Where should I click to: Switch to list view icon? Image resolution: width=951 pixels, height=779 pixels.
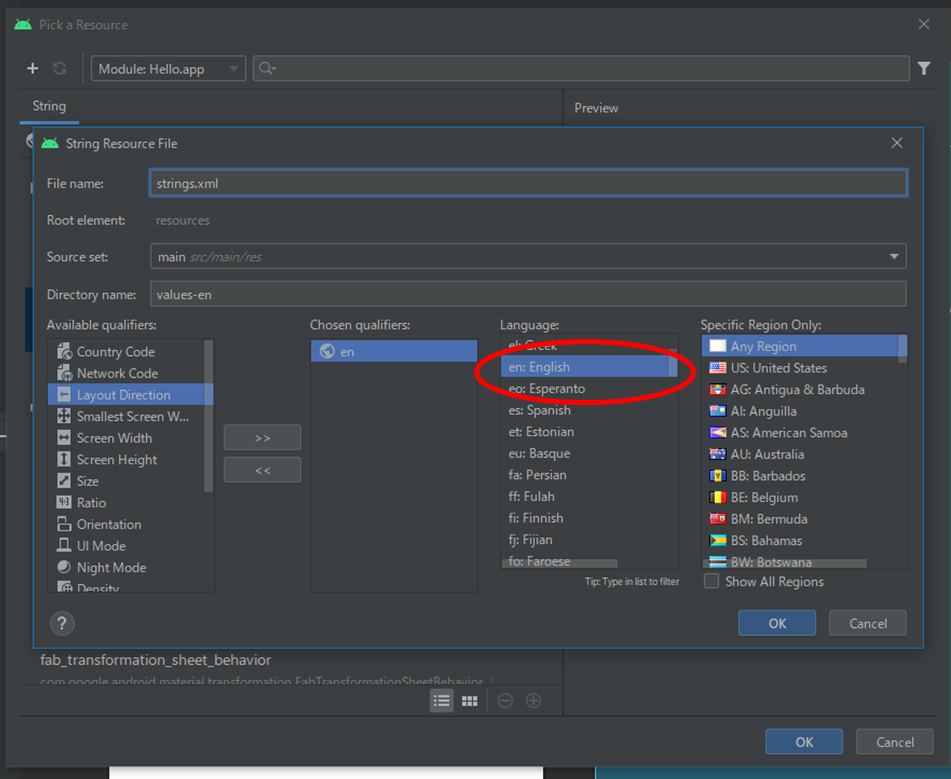(442, 701)
